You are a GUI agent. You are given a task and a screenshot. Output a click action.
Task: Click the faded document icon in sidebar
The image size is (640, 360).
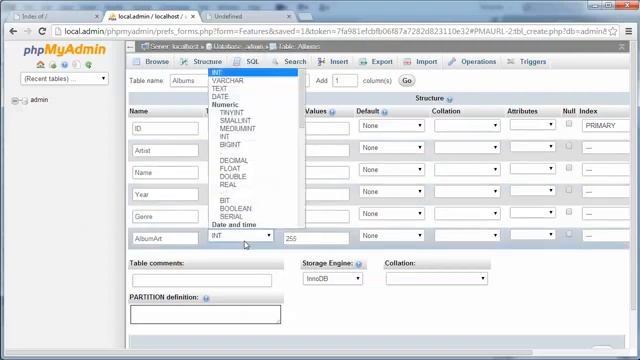pyautogui.click(x=76, y=65)
